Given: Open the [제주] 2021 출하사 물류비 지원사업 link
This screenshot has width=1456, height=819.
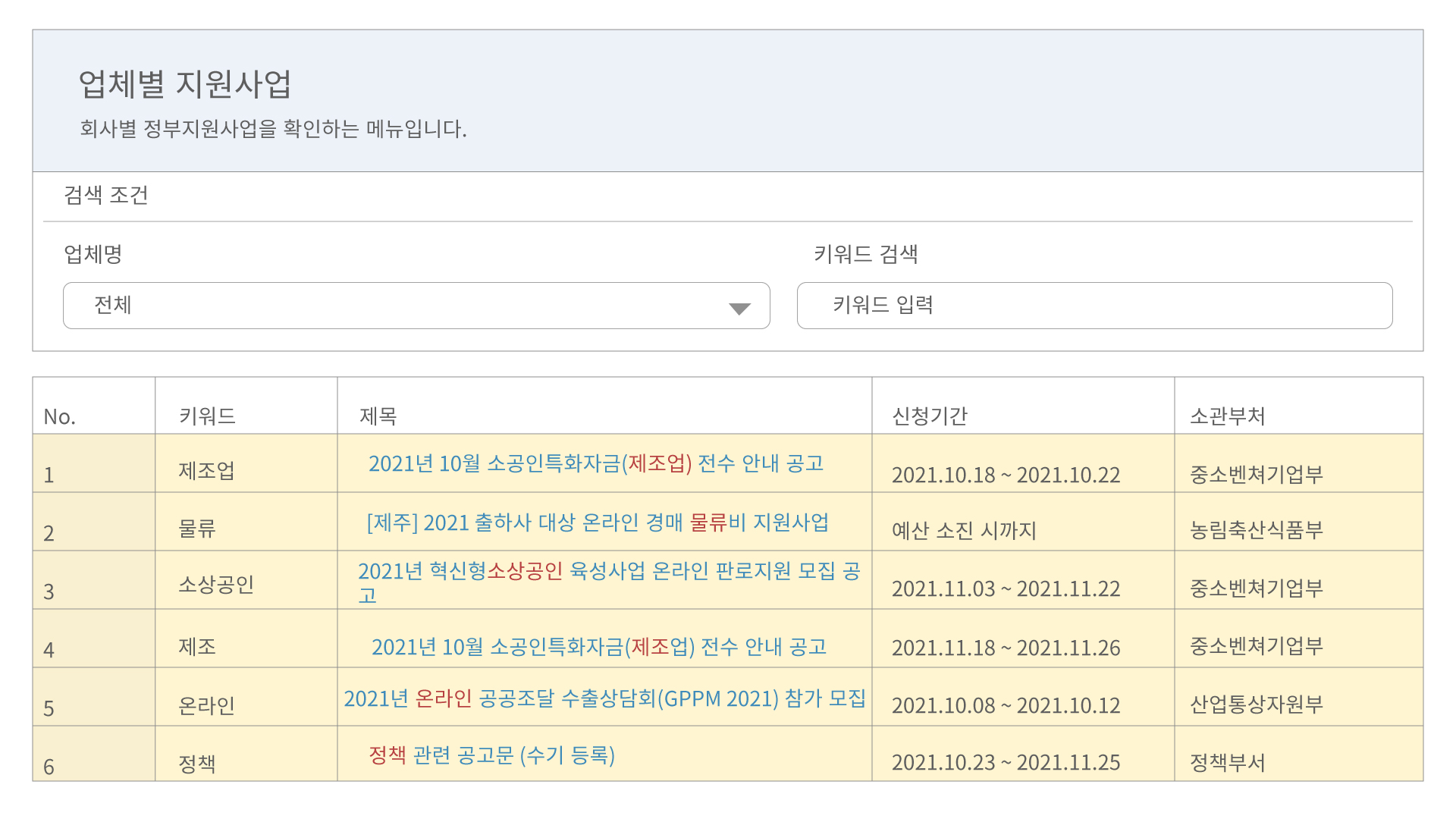Looking at the screenshot, I should pos(598,522).
